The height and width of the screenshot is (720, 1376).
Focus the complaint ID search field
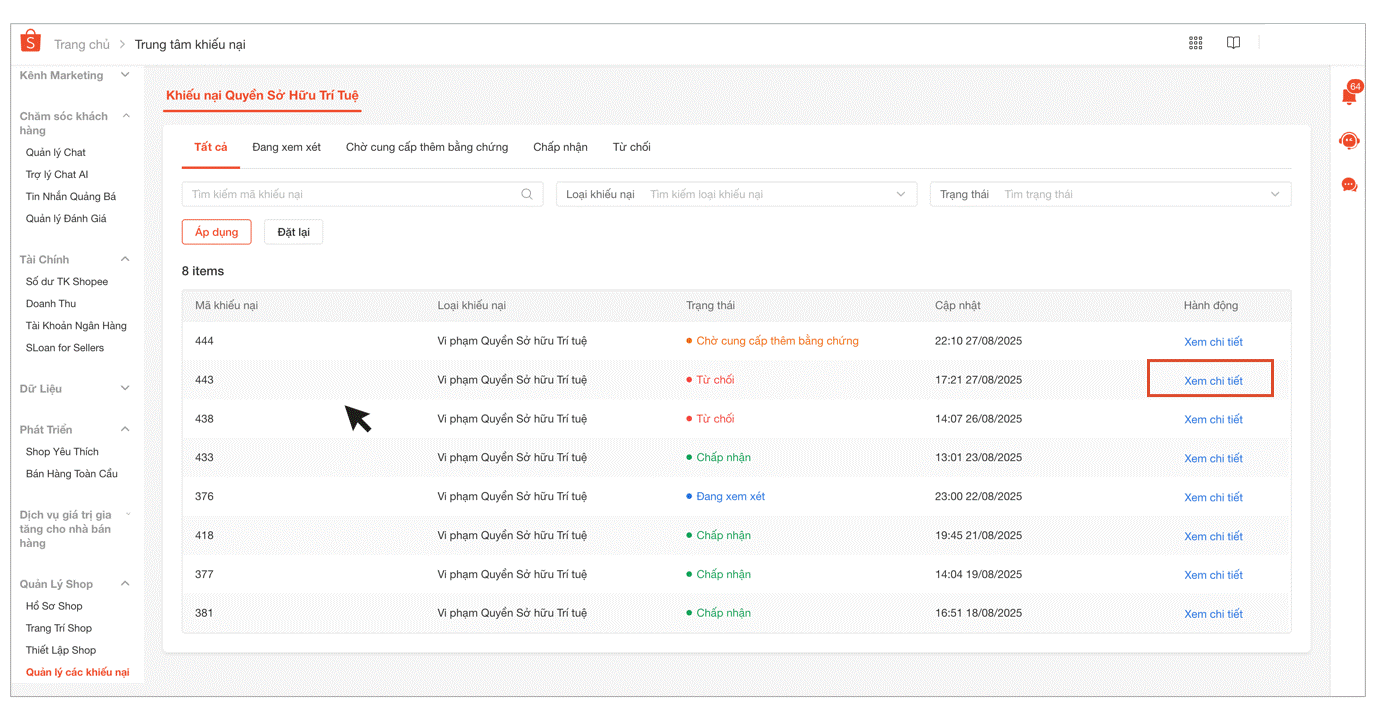click(x=352, y=194)
